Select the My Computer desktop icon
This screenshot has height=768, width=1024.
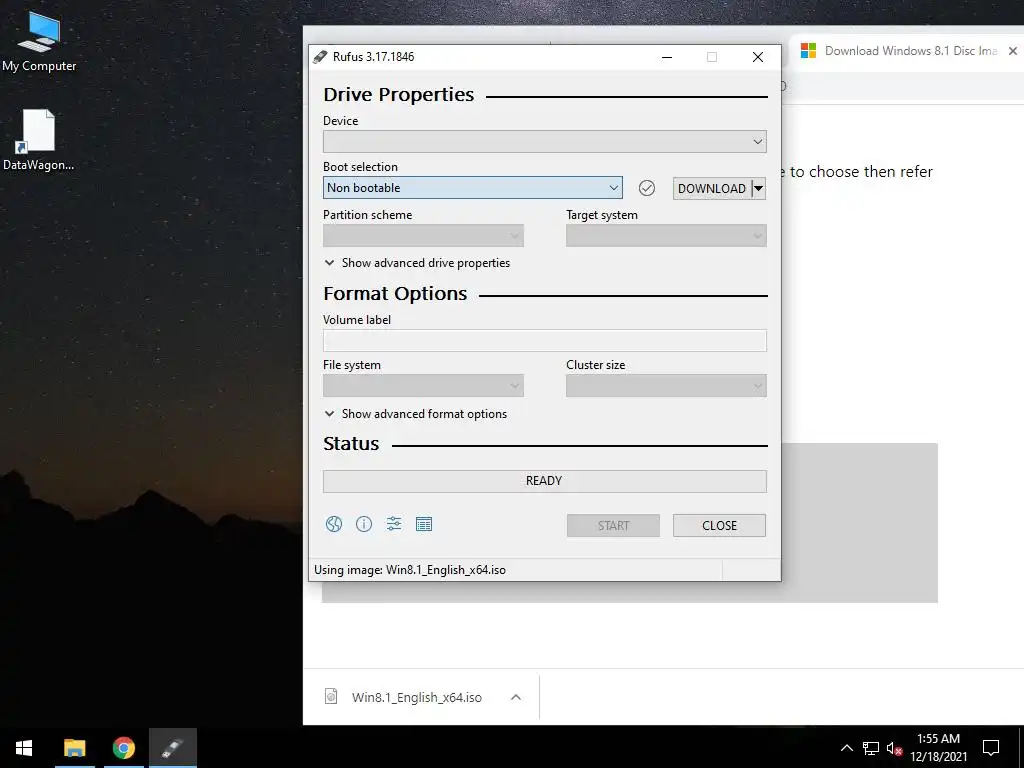point(39,41)
